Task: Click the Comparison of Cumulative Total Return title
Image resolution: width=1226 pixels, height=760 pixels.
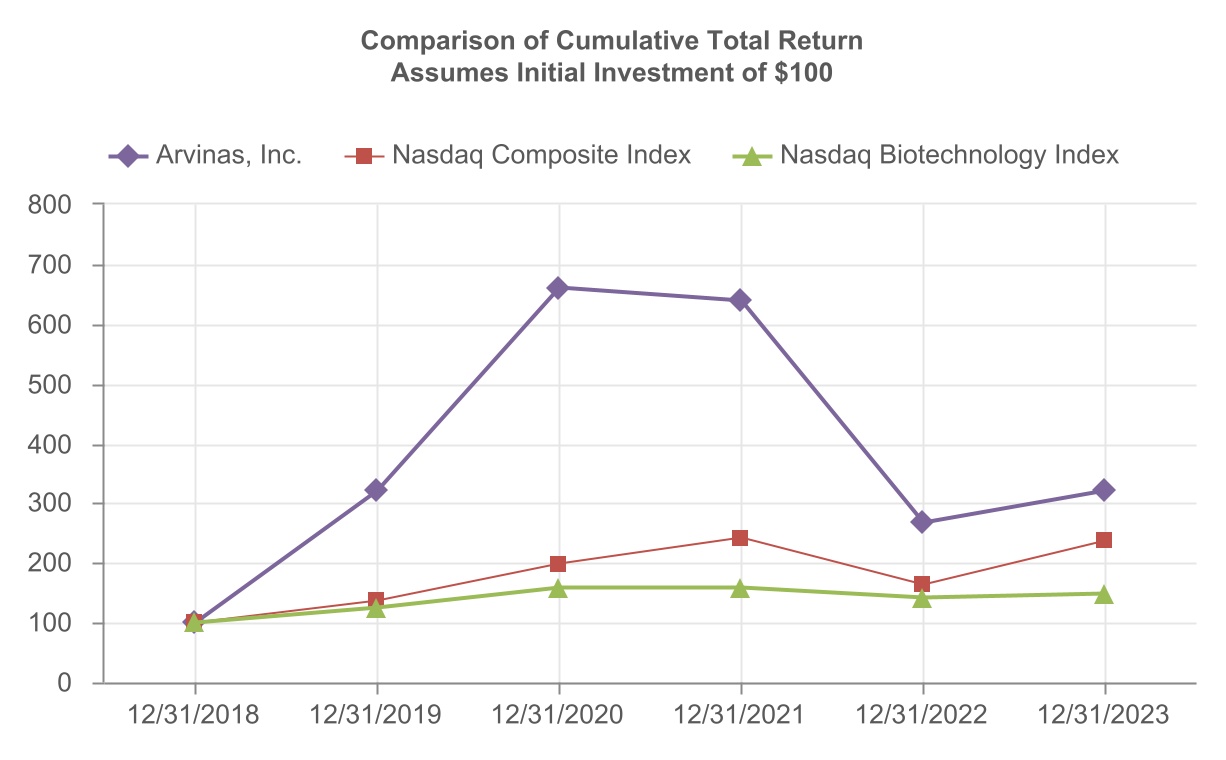Action: 611,41
